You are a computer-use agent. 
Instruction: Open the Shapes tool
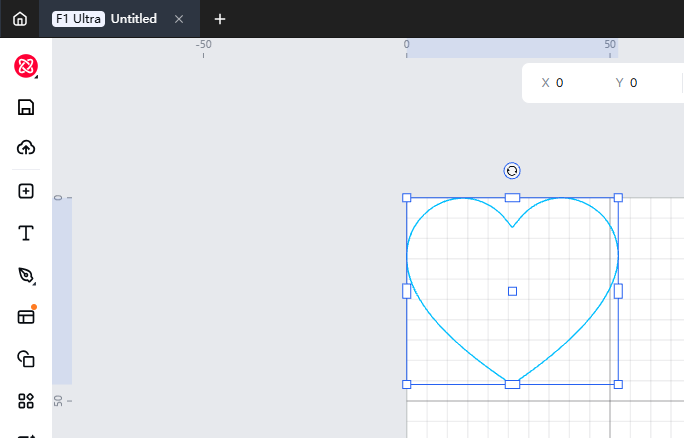point(26,359)
